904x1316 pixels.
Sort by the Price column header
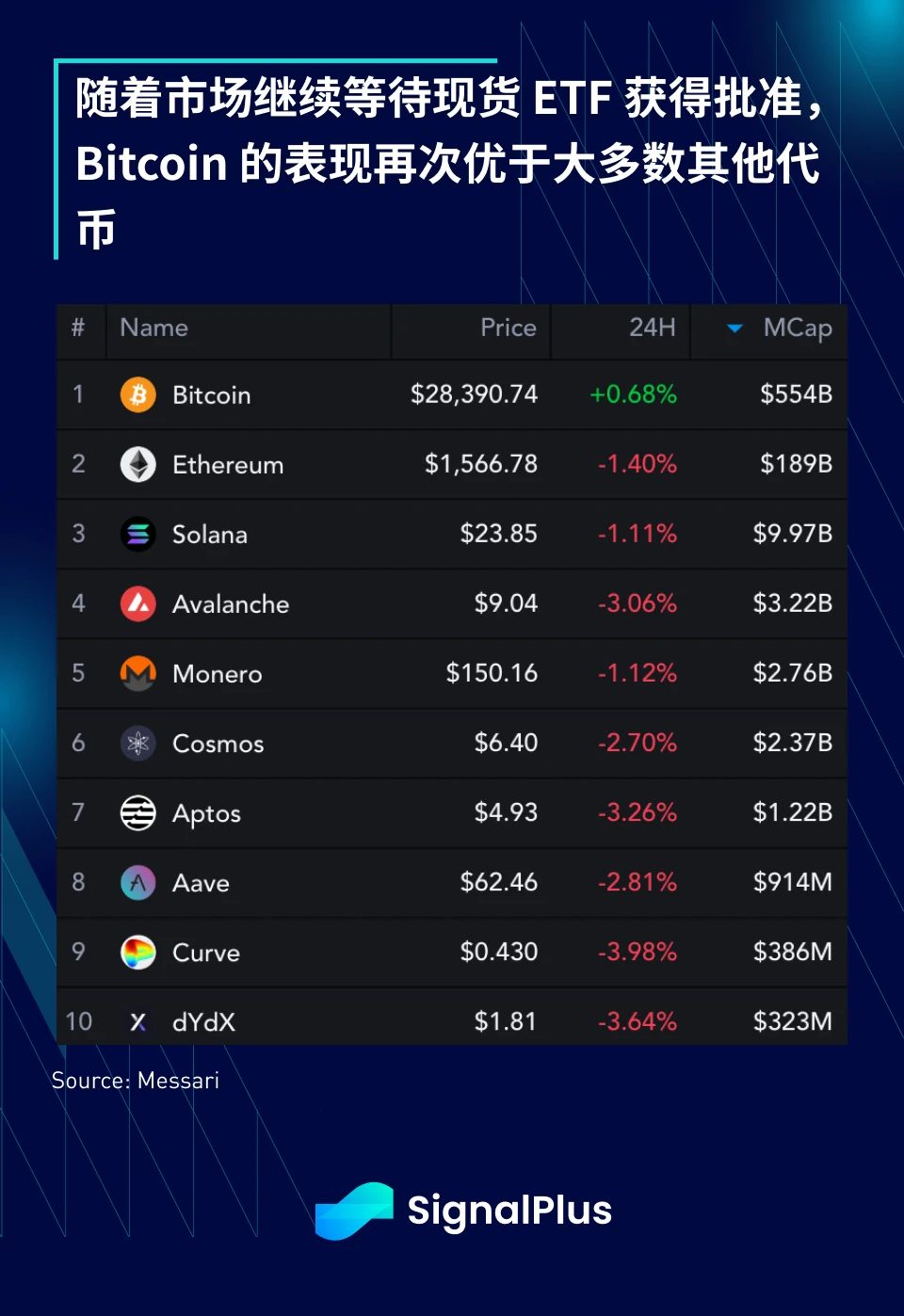tap(508, 328)
